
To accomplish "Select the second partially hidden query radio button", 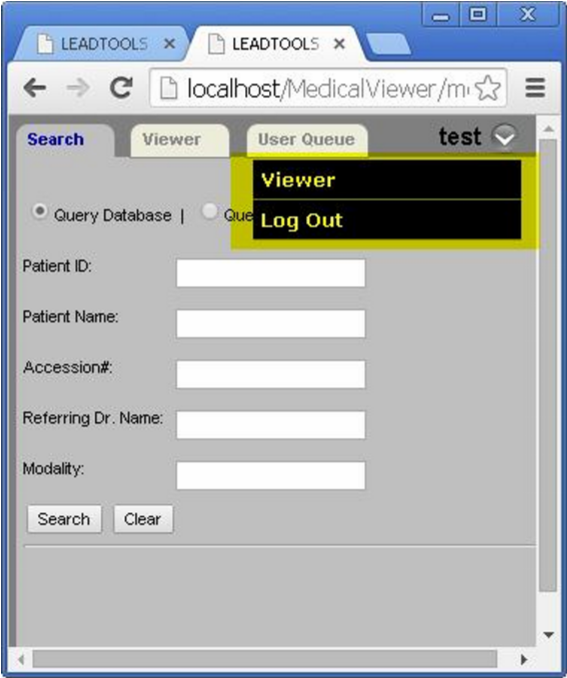I will tap(210, 211).
